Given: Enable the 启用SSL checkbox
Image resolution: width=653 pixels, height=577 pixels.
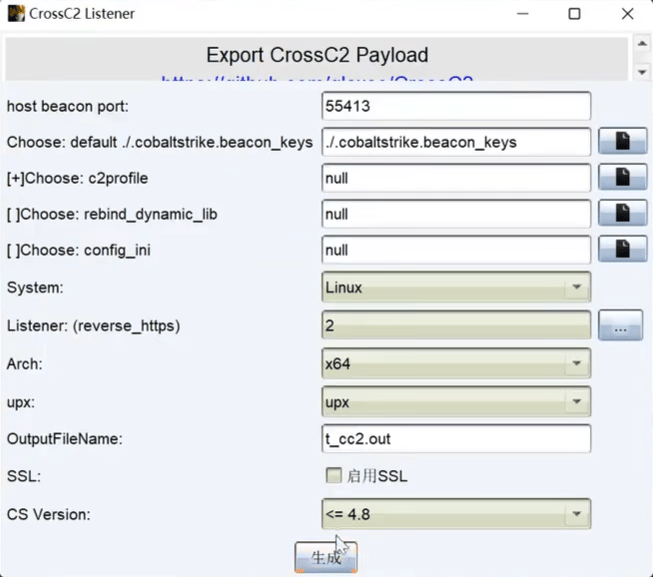Looking at the screenshot, I should [x=334, y=475].
